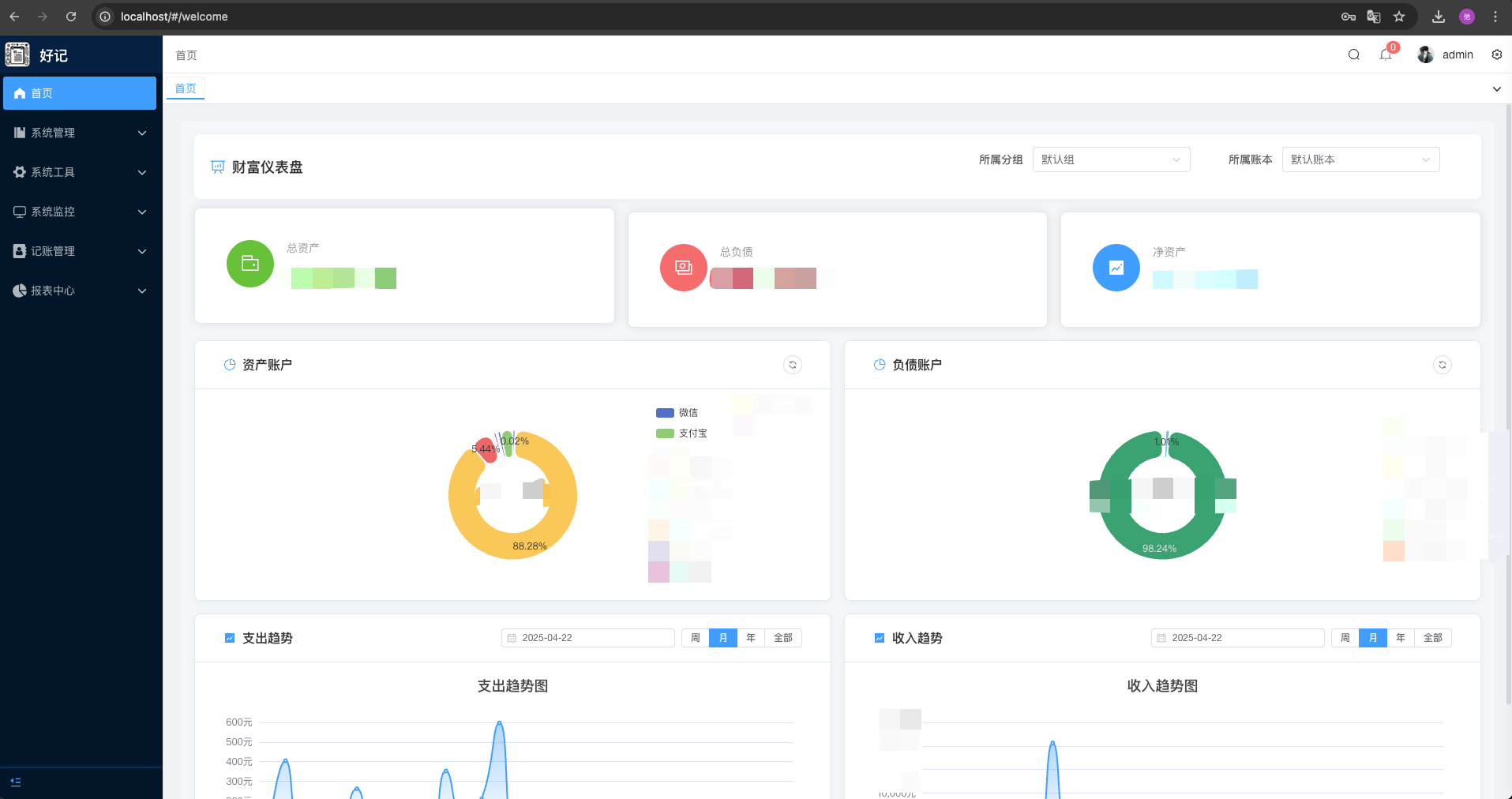
Task: Select 周 in 支出趋势 range
Action: coord(695,638)
